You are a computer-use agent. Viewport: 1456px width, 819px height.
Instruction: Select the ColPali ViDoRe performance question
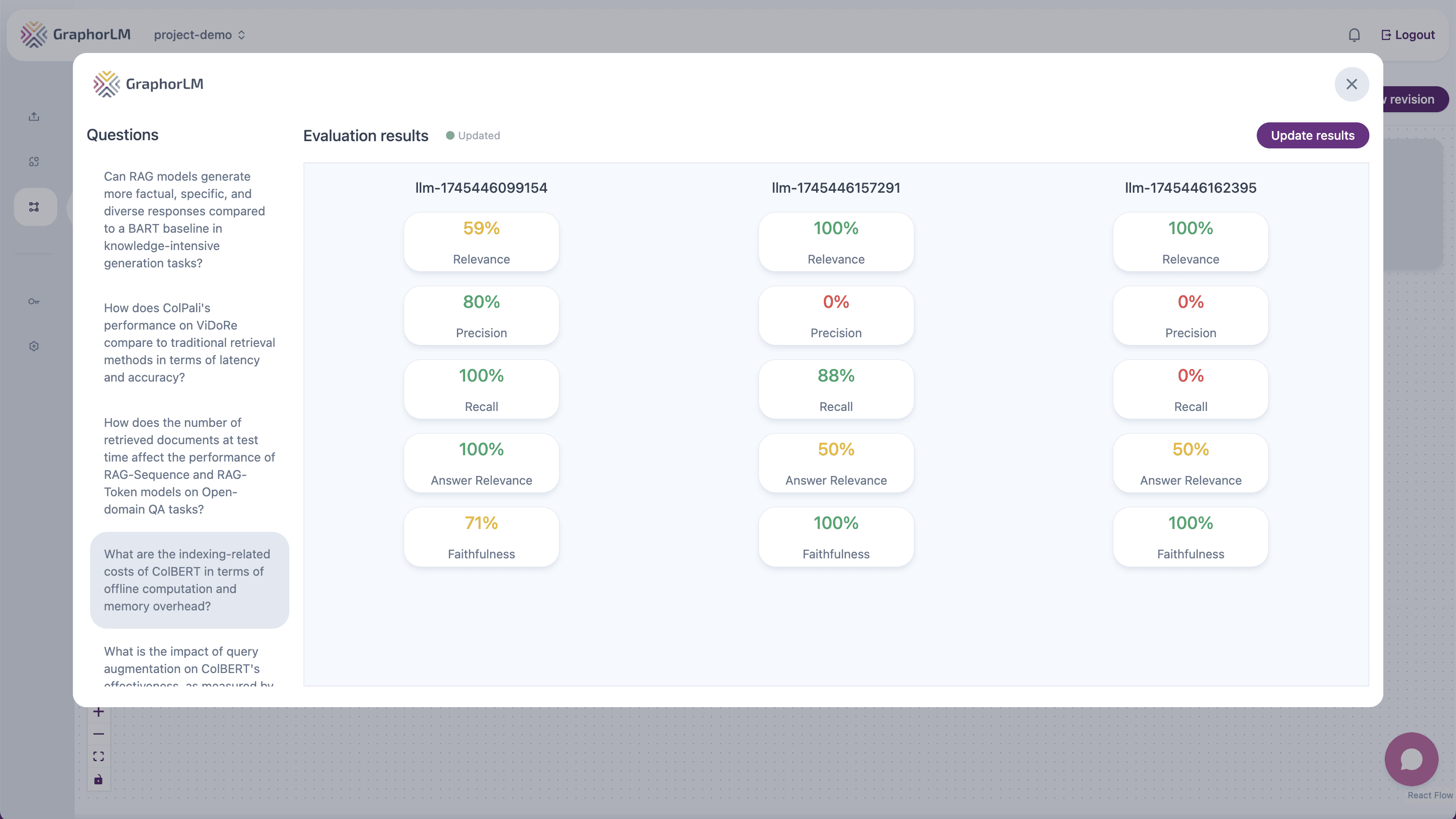[x=189, y=343]
